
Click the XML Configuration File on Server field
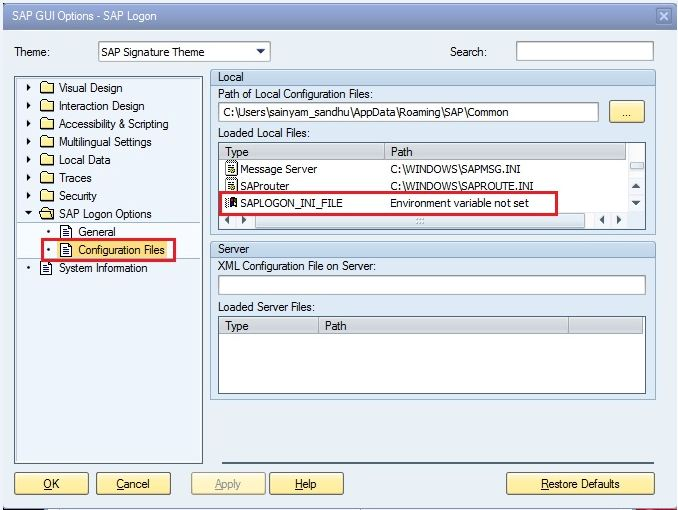(x=431, y=285)
